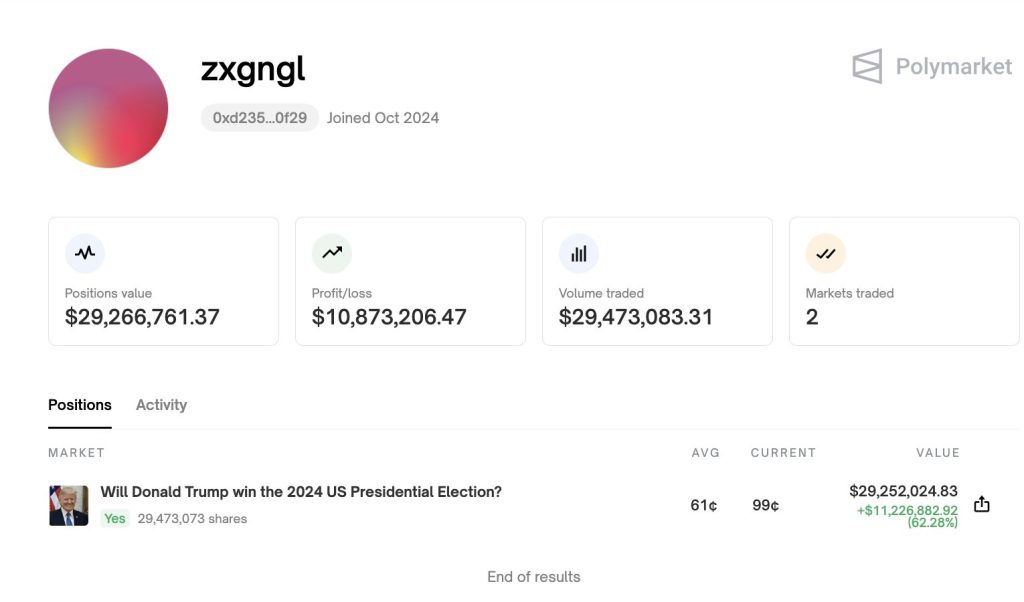Screen dimensions: 1024x602
Task: Click the username zxgngl
Action: tap(253, 68)
